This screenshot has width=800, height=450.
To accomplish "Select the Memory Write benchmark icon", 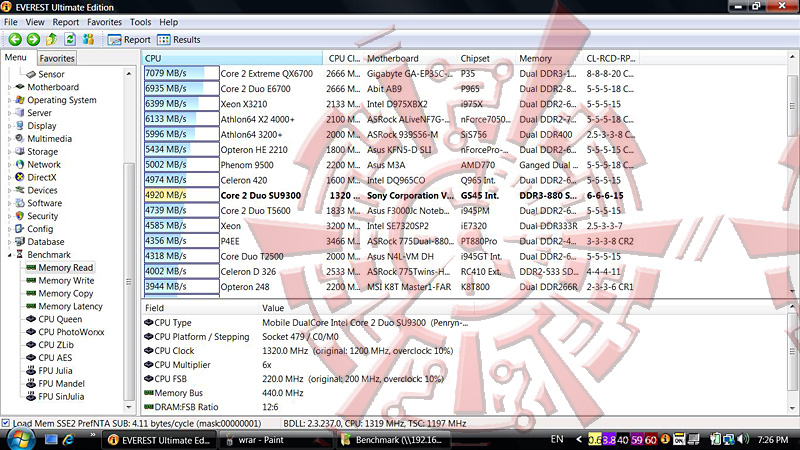I will point(31,280).
